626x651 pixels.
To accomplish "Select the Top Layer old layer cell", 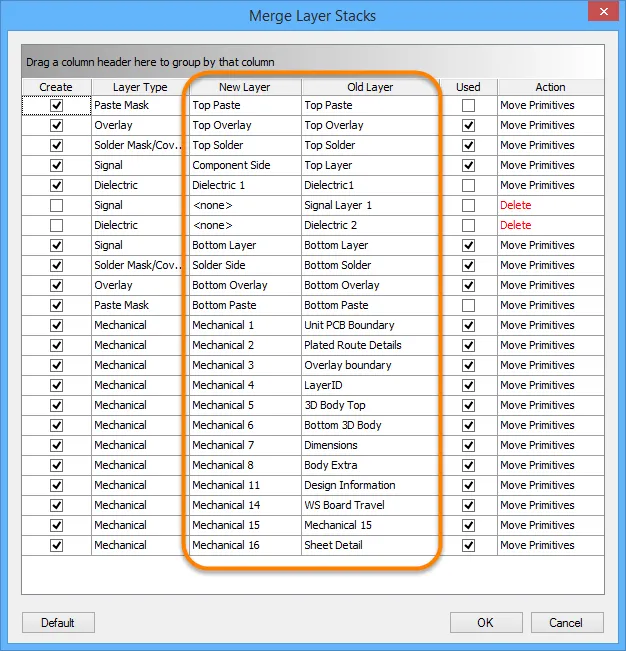I will pyautogui.click(x=370, y=165).
